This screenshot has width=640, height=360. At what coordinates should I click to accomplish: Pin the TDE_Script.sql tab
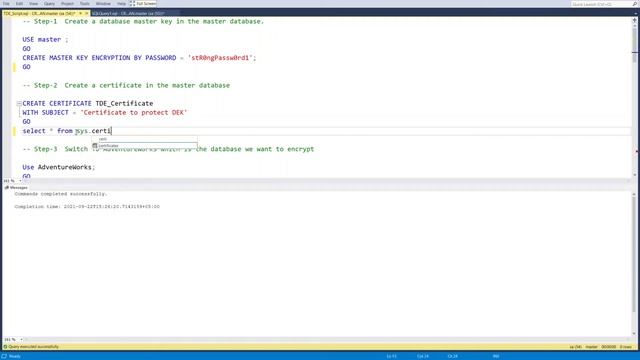click(80, 13)
